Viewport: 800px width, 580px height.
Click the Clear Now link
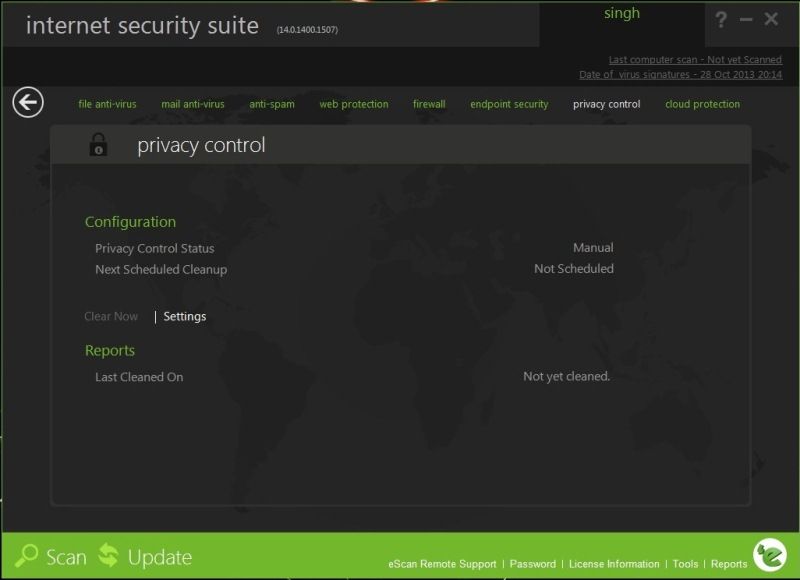pos(111,316)
